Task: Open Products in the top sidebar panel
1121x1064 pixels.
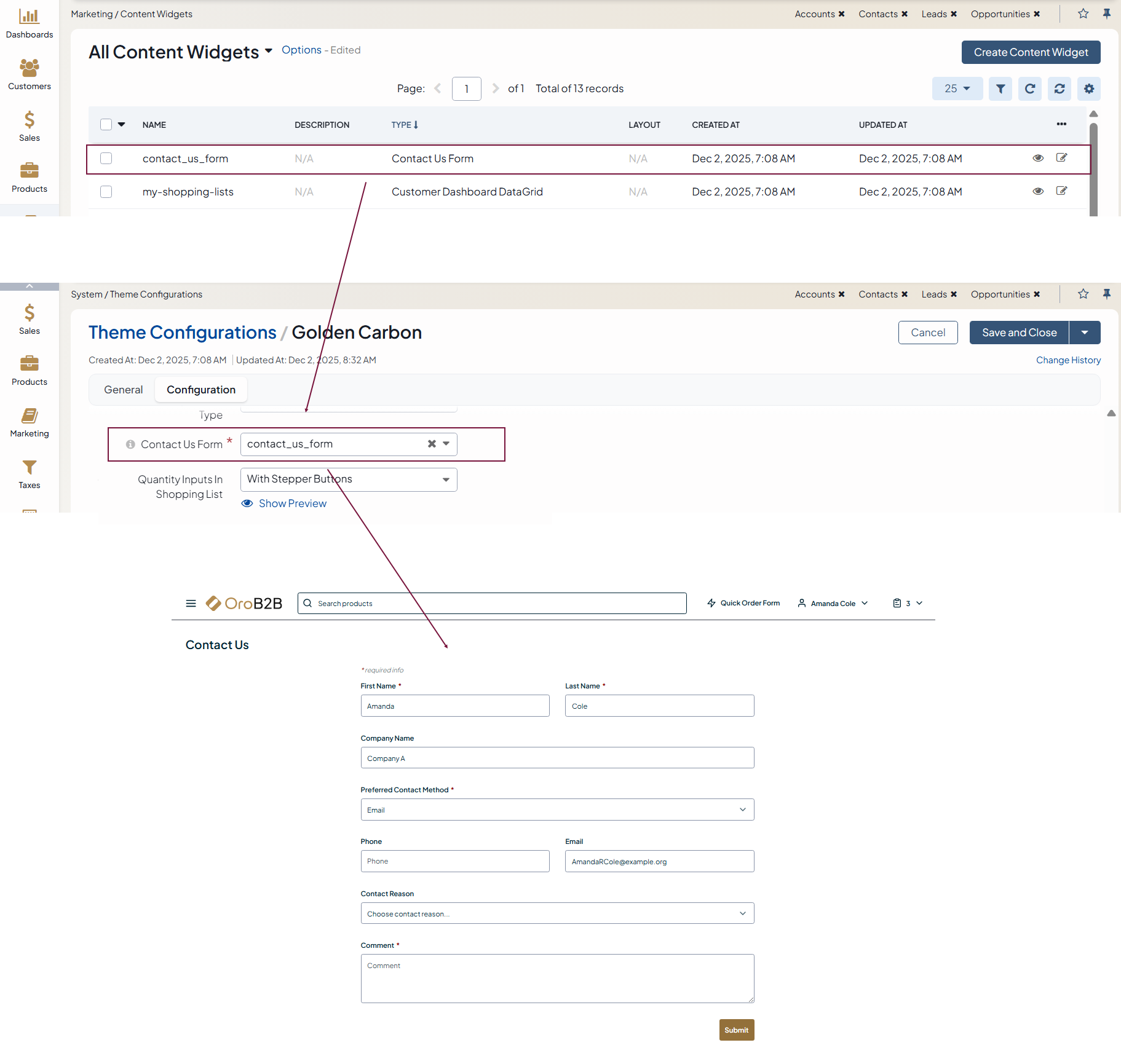Action: point(30,178)
